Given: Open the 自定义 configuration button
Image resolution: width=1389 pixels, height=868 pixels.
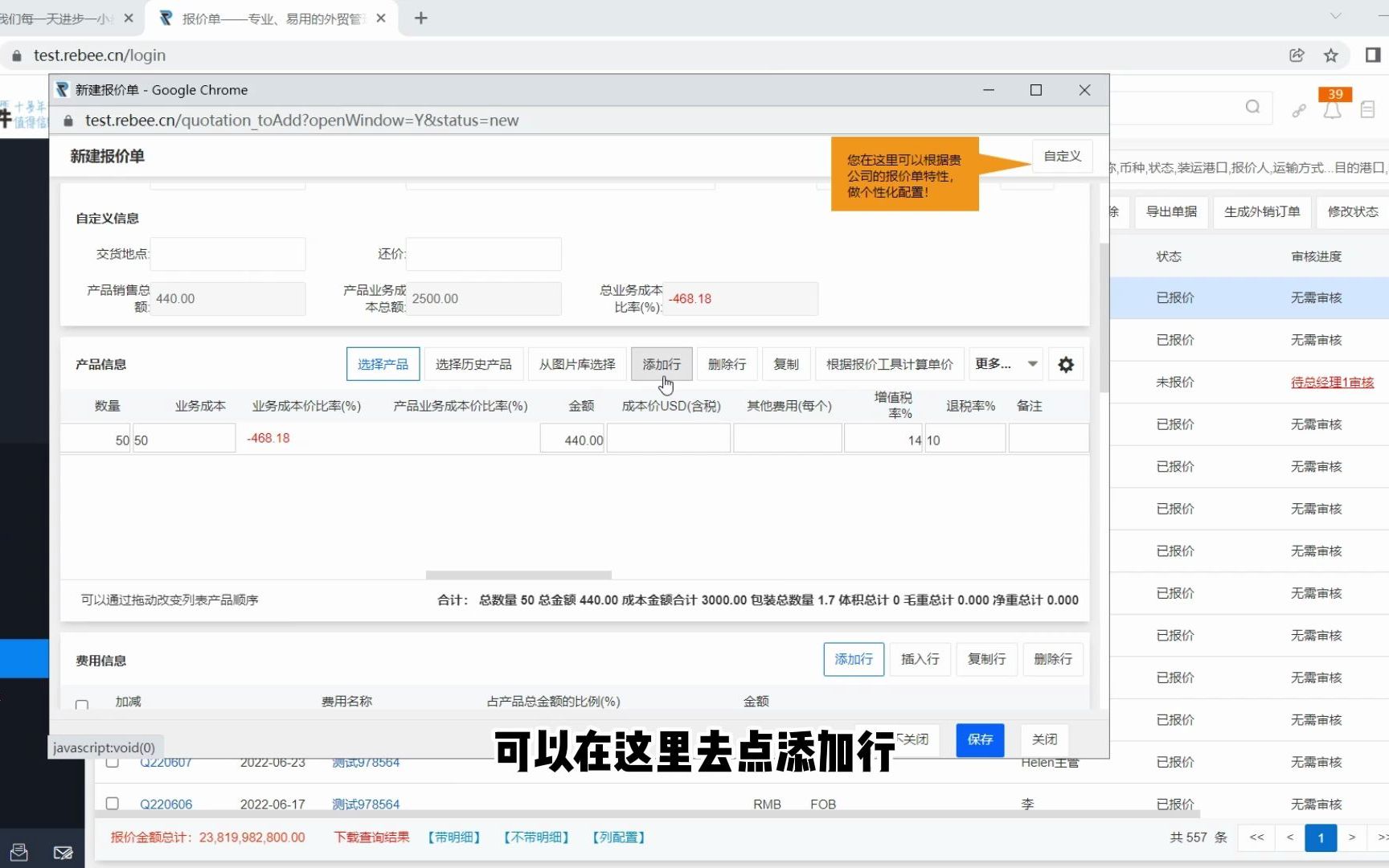Looking at the screenshot, I should point(1062,156).
